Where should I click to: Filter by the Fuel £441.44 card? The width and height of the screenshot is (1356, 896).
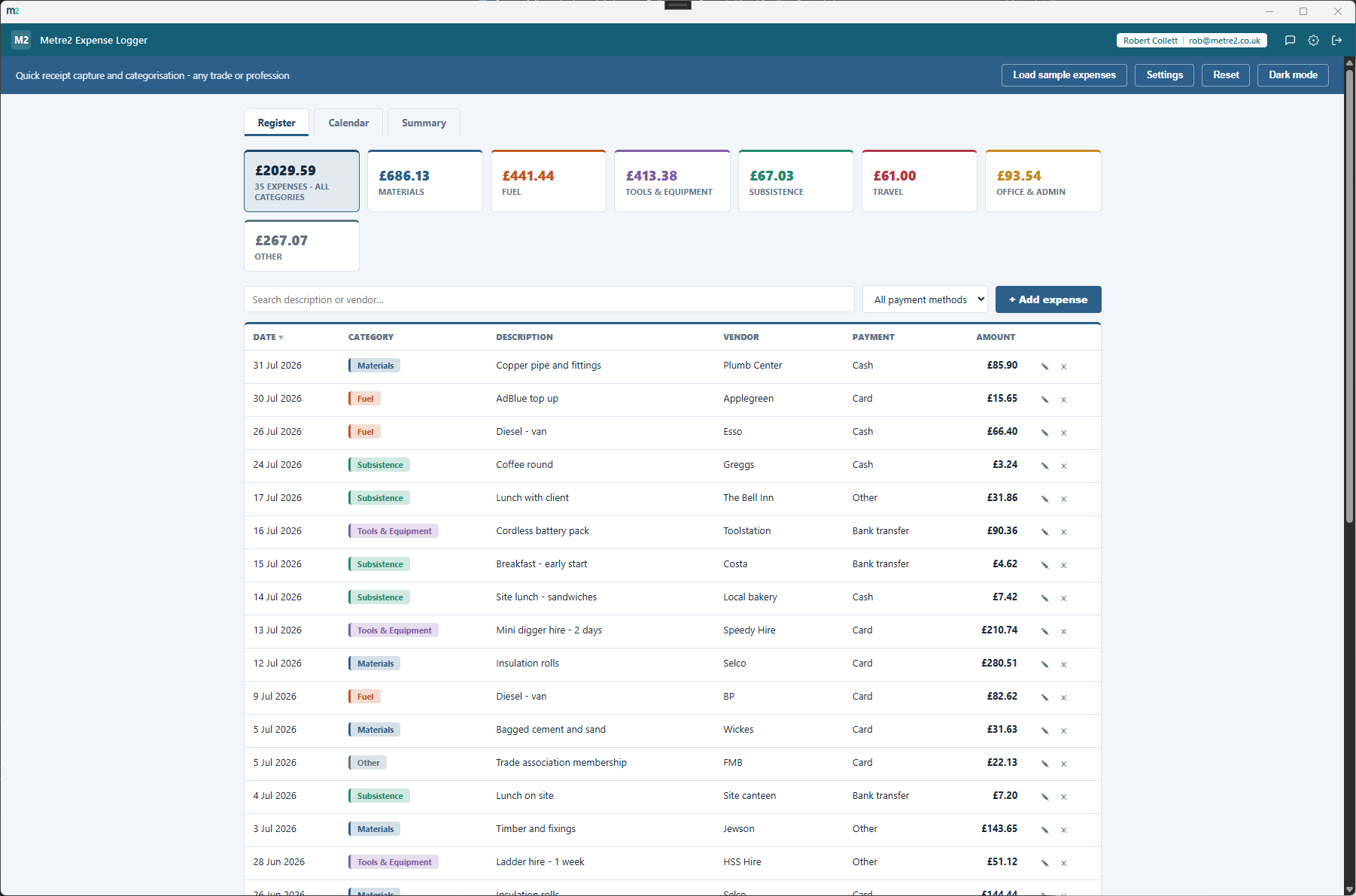pos(549,181)
